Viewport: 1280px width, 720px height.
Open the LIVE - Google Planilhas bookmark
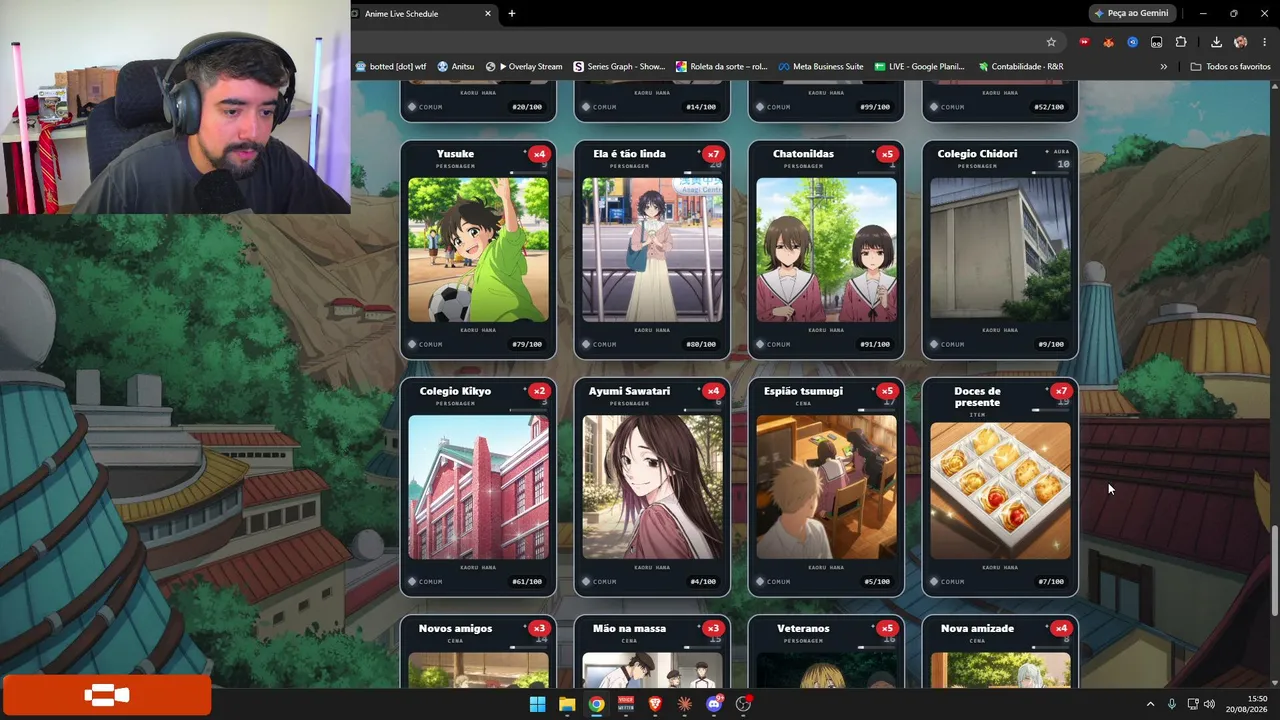tap(919, 67)
